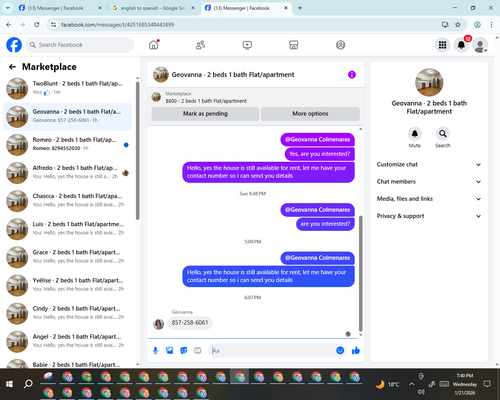
Task: Send a voice clip microphone icon
Action: click(x=155, y=350)
